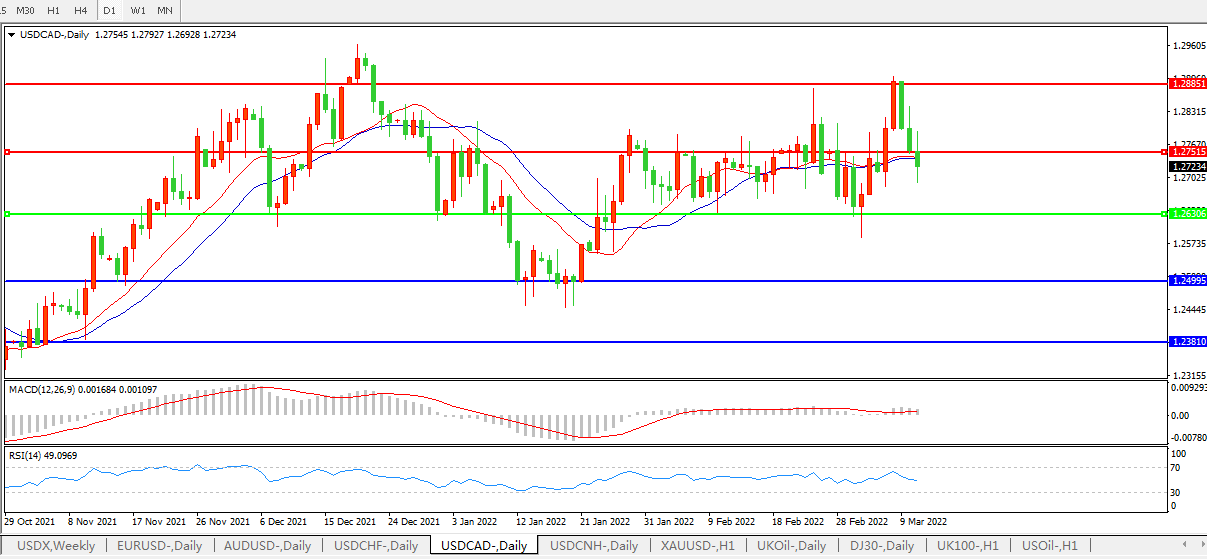The width and height of the screenshot is (1207, 559).
Task: Expand the USDCAD chart title dropdown arrow
Action: coord(12,35)
